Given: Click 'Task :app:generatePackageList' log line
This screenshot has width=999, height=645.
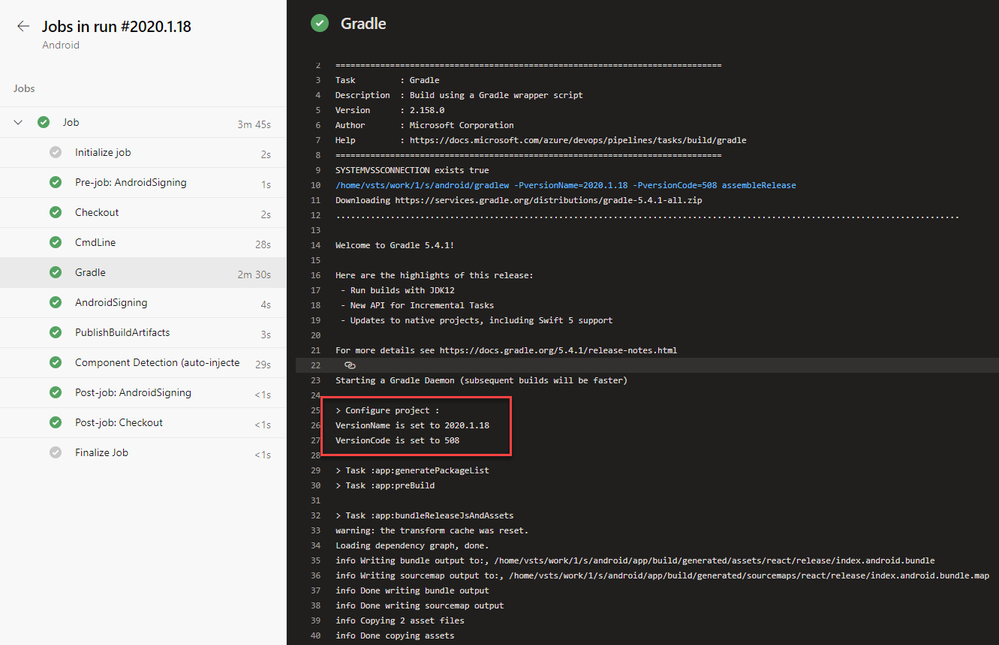Looking at the screenshot, I should click(412, 470).
